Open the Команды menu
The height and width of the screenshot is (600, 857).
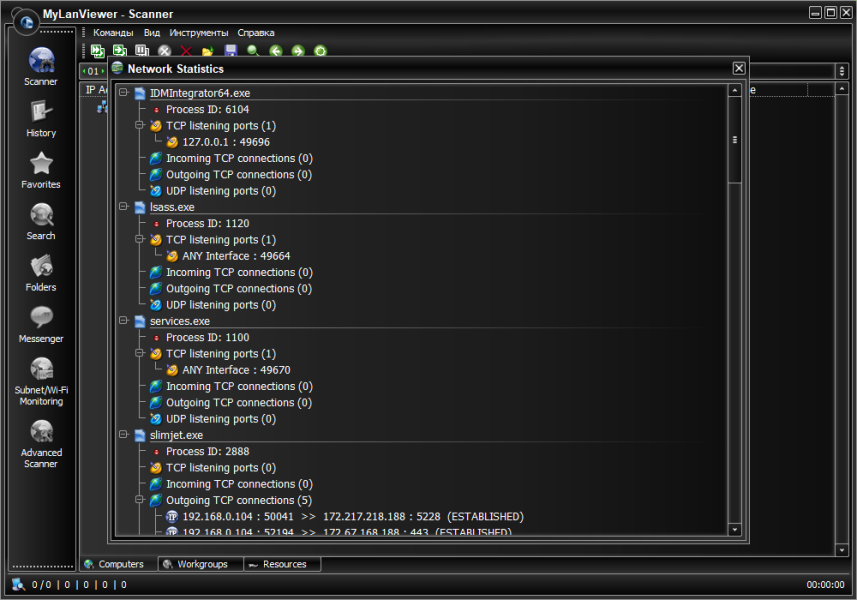113,33
